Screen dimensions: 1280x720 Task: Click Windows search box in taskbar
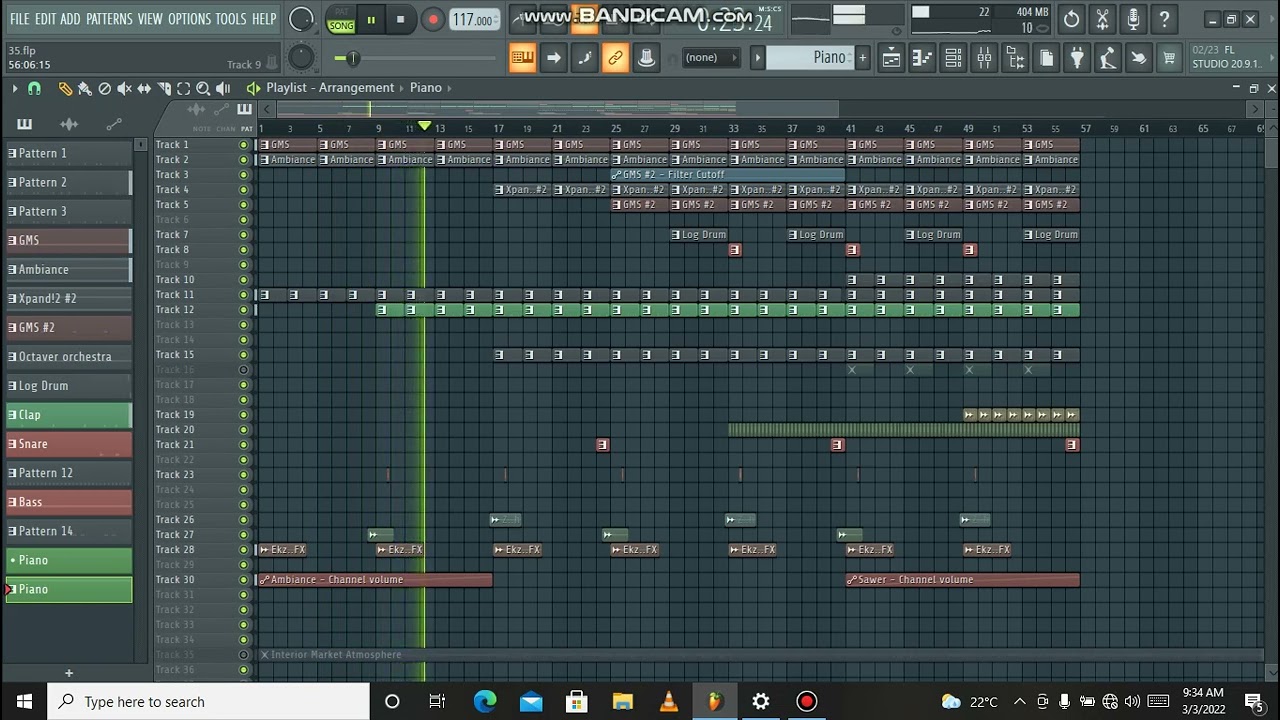tap(210, 702)
